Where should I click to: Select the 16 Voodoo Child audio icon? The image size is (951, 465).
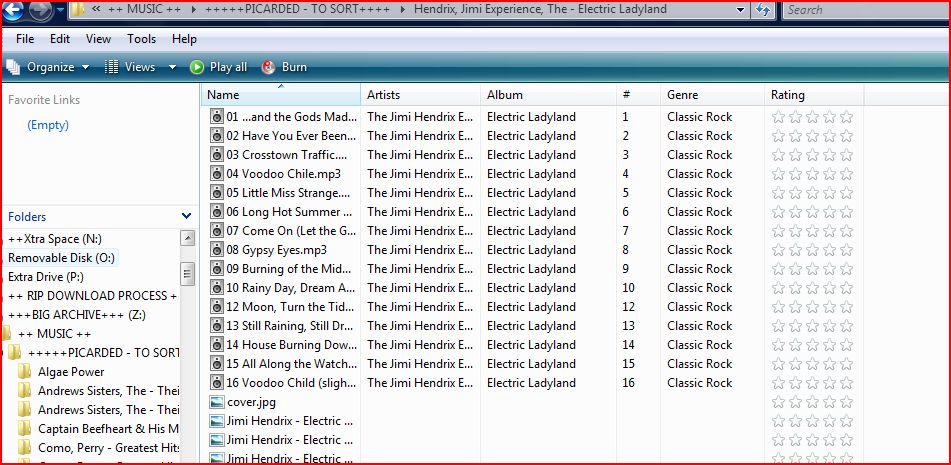[217, 383]
